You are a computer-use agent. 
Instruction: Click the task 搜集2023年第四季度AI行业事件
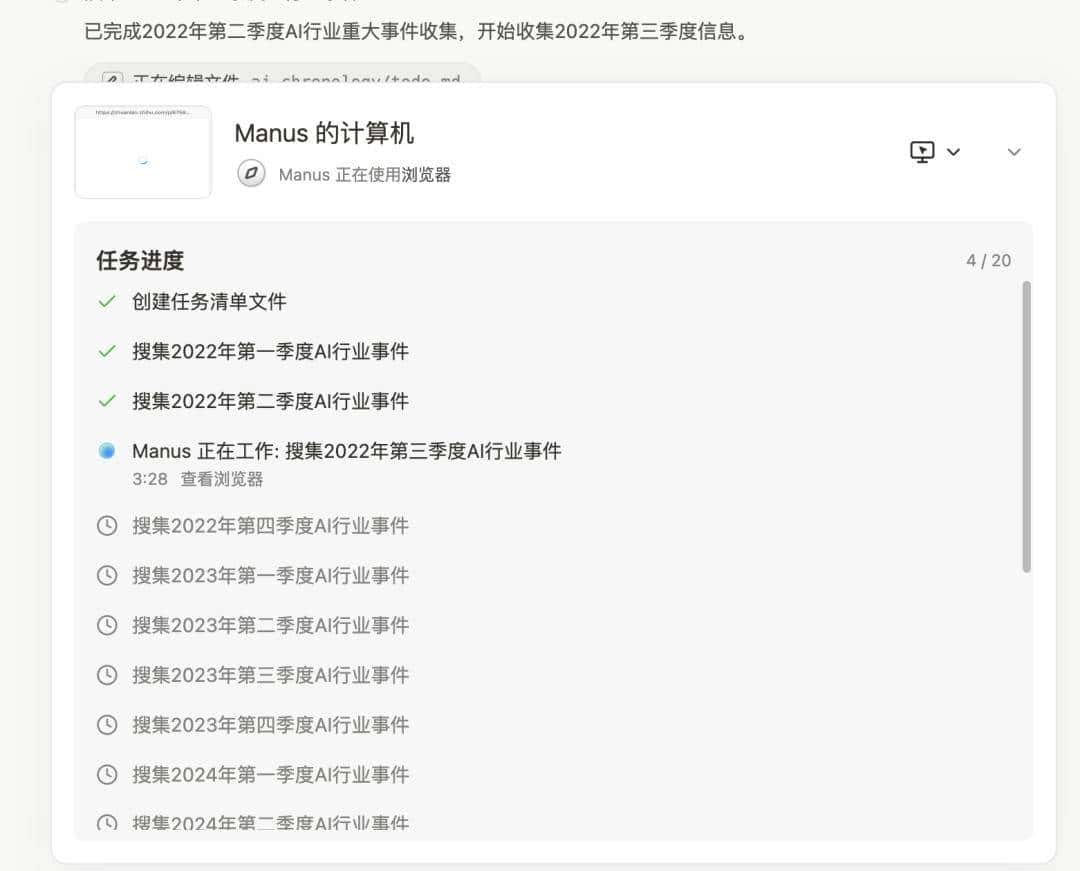[270, 725]
